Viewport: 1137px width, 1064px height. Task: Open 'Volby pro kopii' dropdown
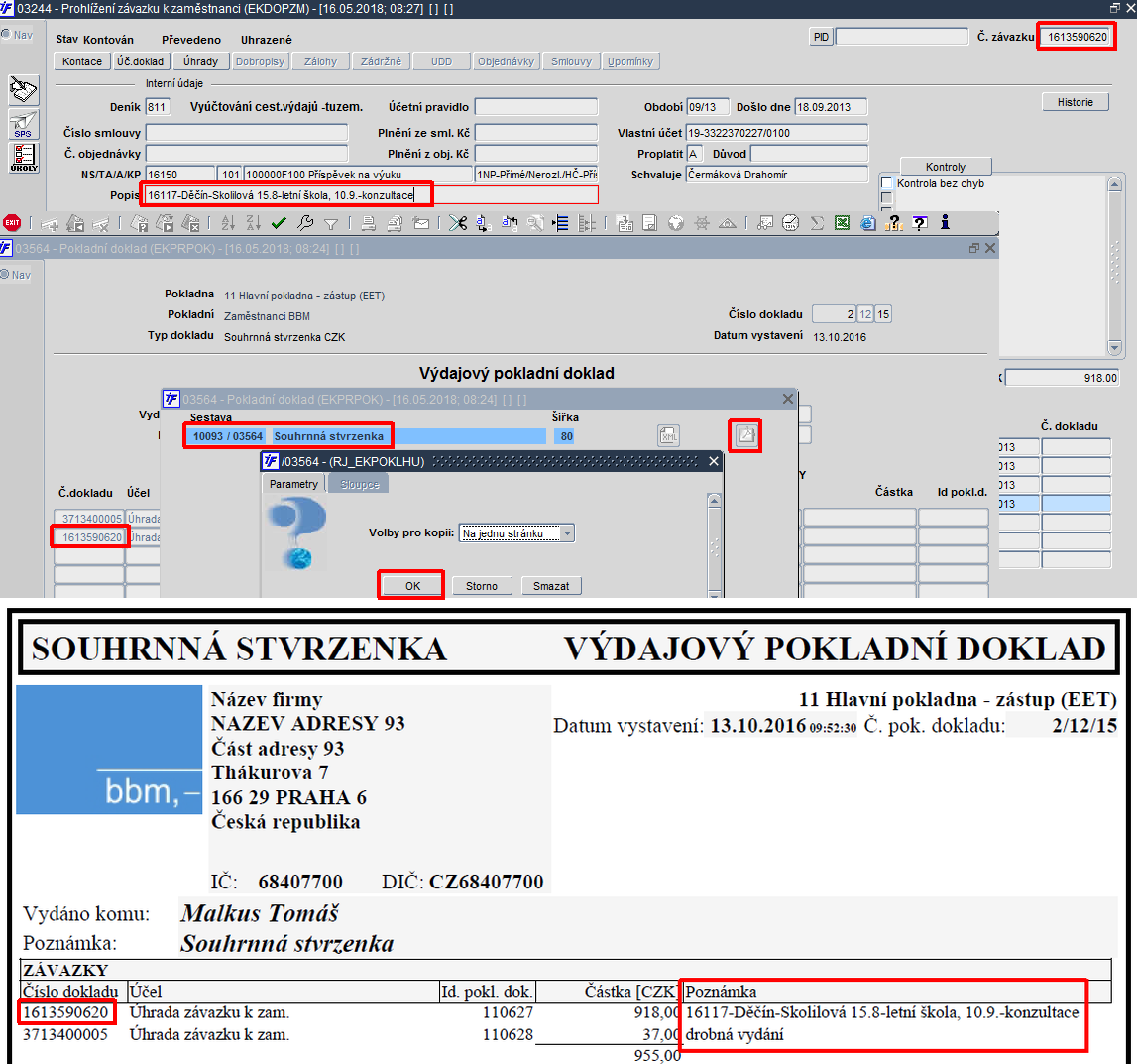(x=567, y=533)
